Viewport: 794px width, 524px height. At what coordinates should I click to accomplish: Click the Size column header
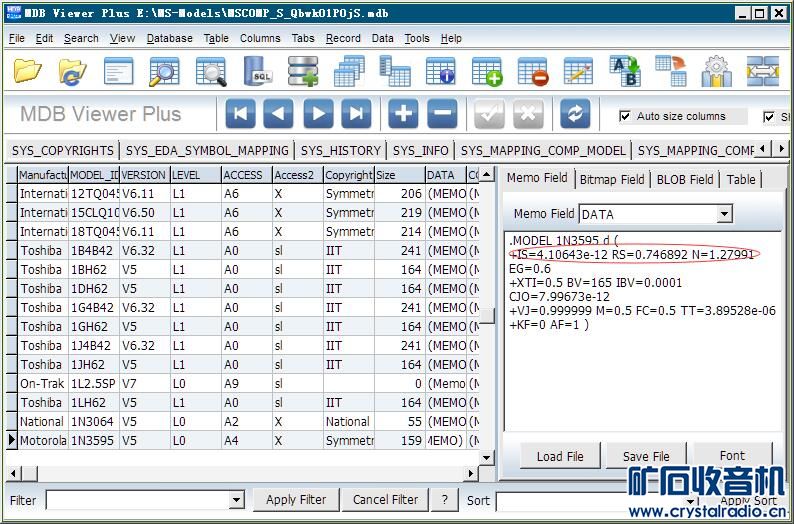tap(400, 175)
